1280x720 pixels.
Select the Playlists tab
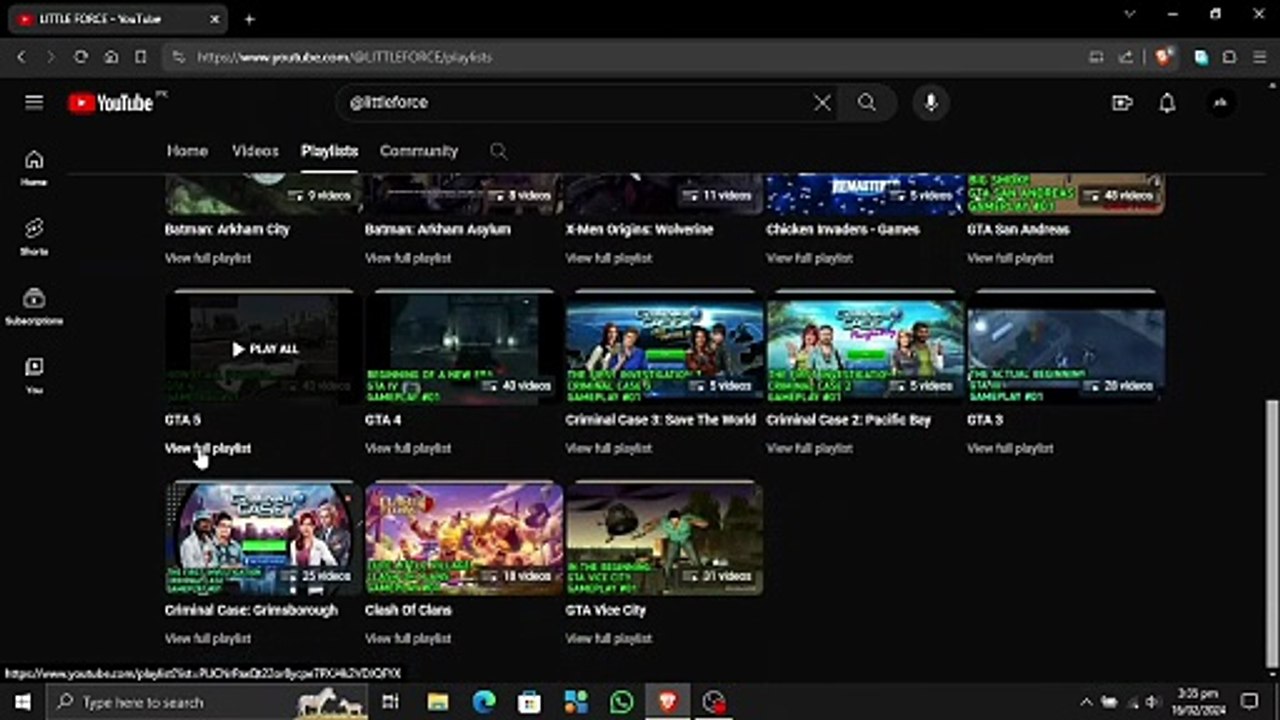(329, 151)
